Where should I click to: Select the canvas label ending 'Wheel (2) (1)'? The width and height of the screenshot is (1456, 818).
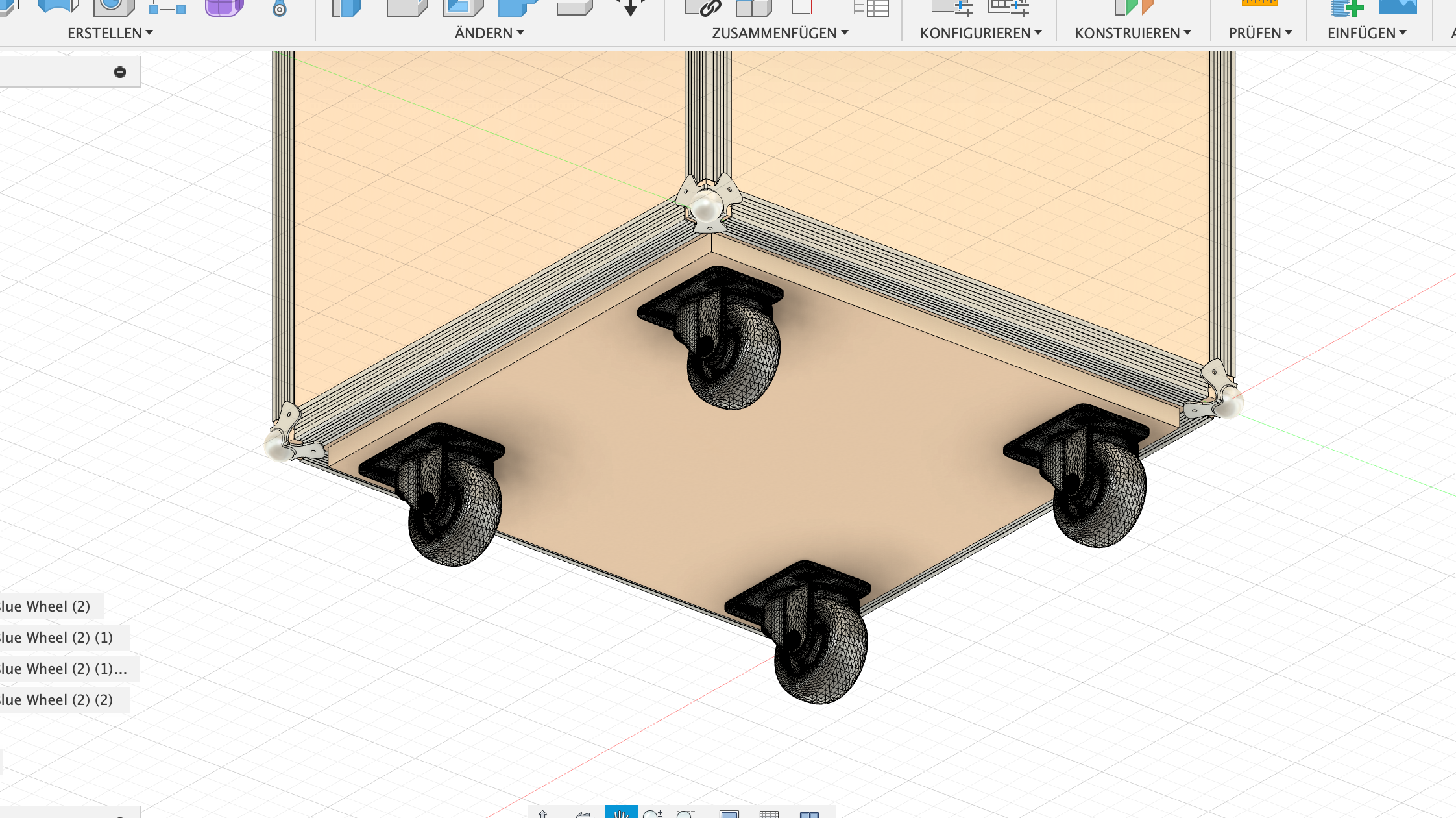tap(56, 638)
